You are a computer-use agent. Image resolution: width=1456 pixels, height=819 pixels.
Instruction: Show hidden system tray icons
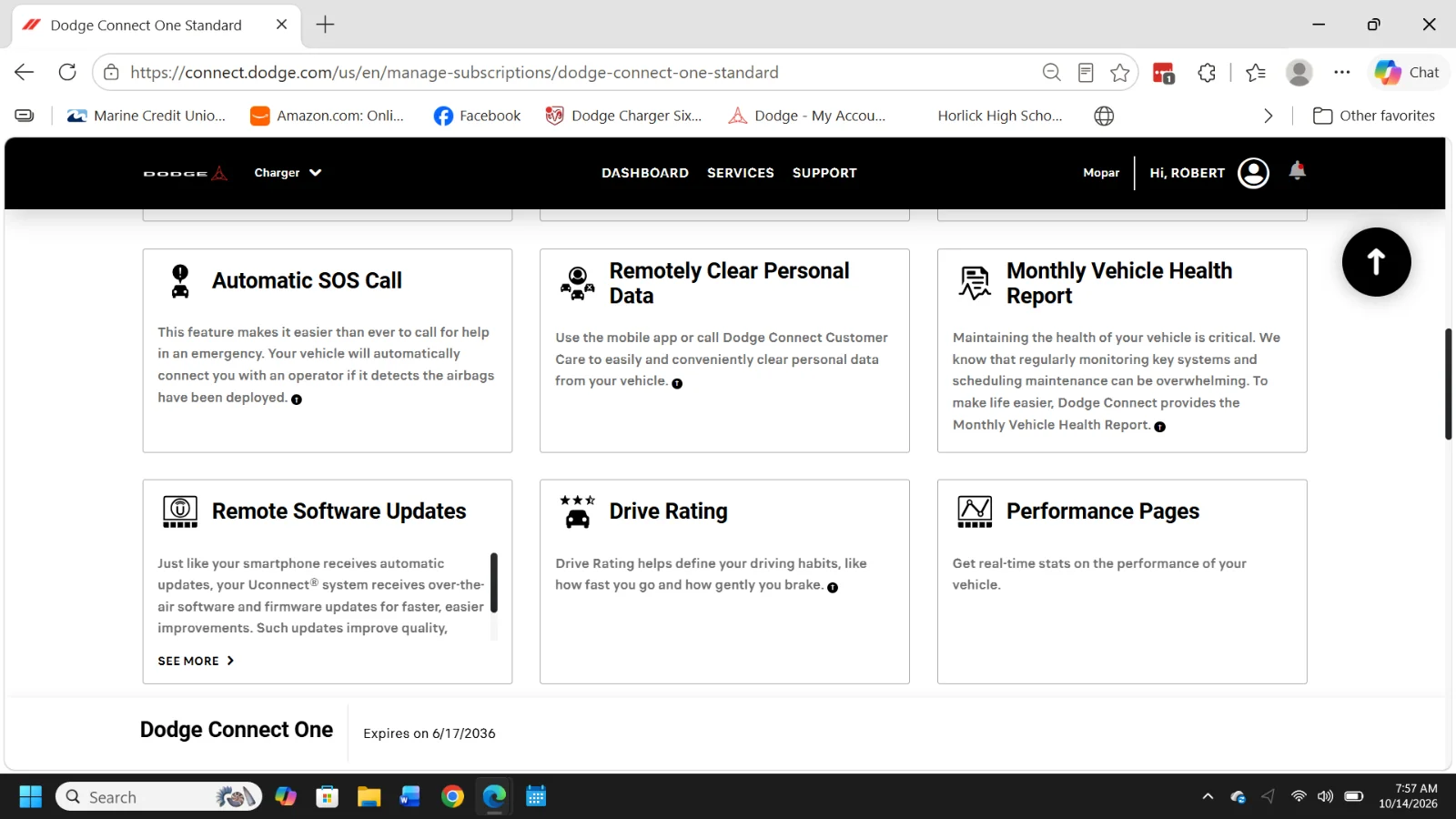tap(1208, 796)
